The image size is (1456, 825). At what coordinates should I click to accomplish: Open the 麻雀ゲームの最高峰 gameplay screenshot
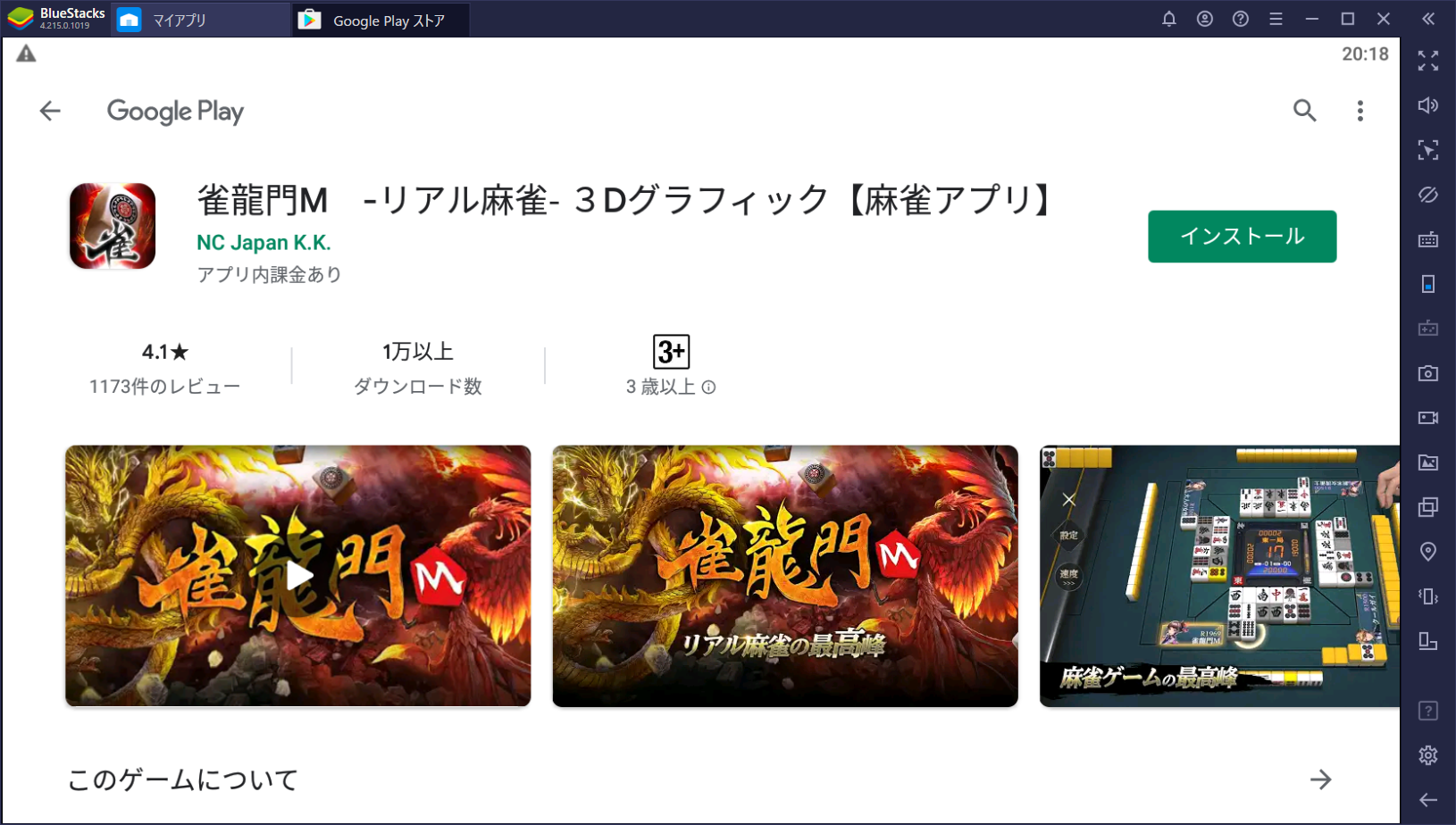[1219, 576]
